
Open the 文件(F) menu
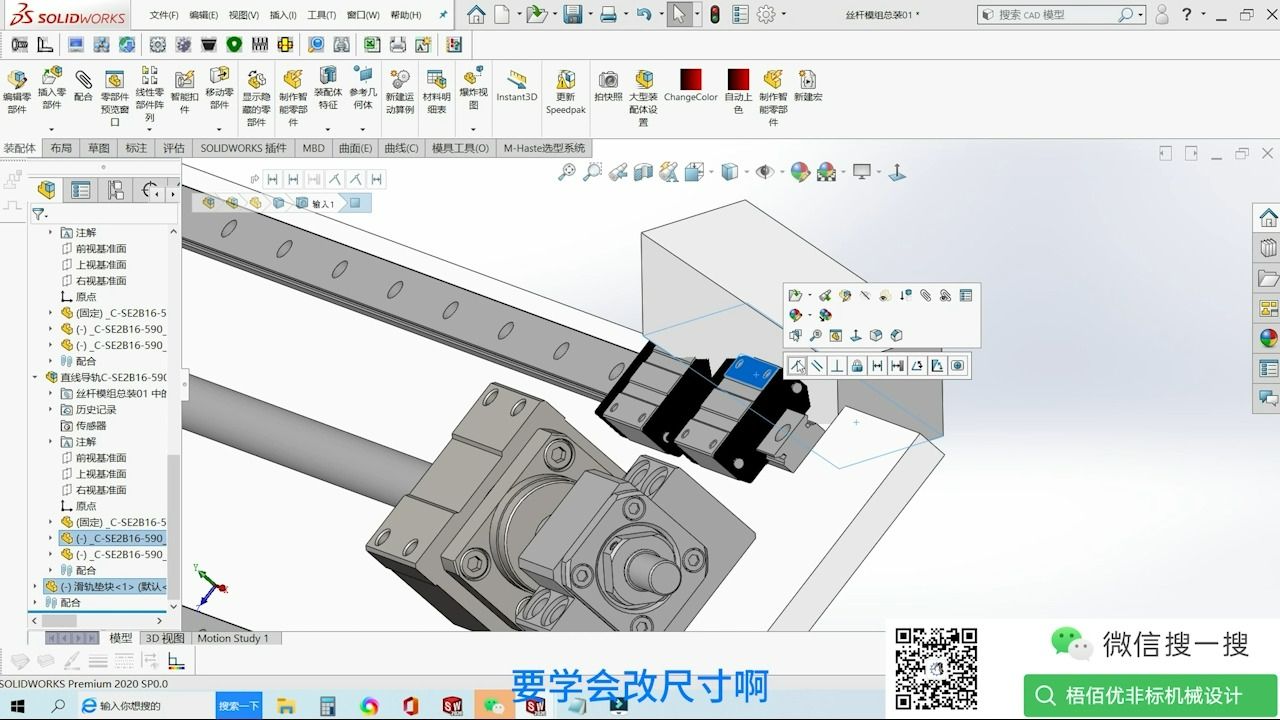pyautogui.click(x=164, y=15)
